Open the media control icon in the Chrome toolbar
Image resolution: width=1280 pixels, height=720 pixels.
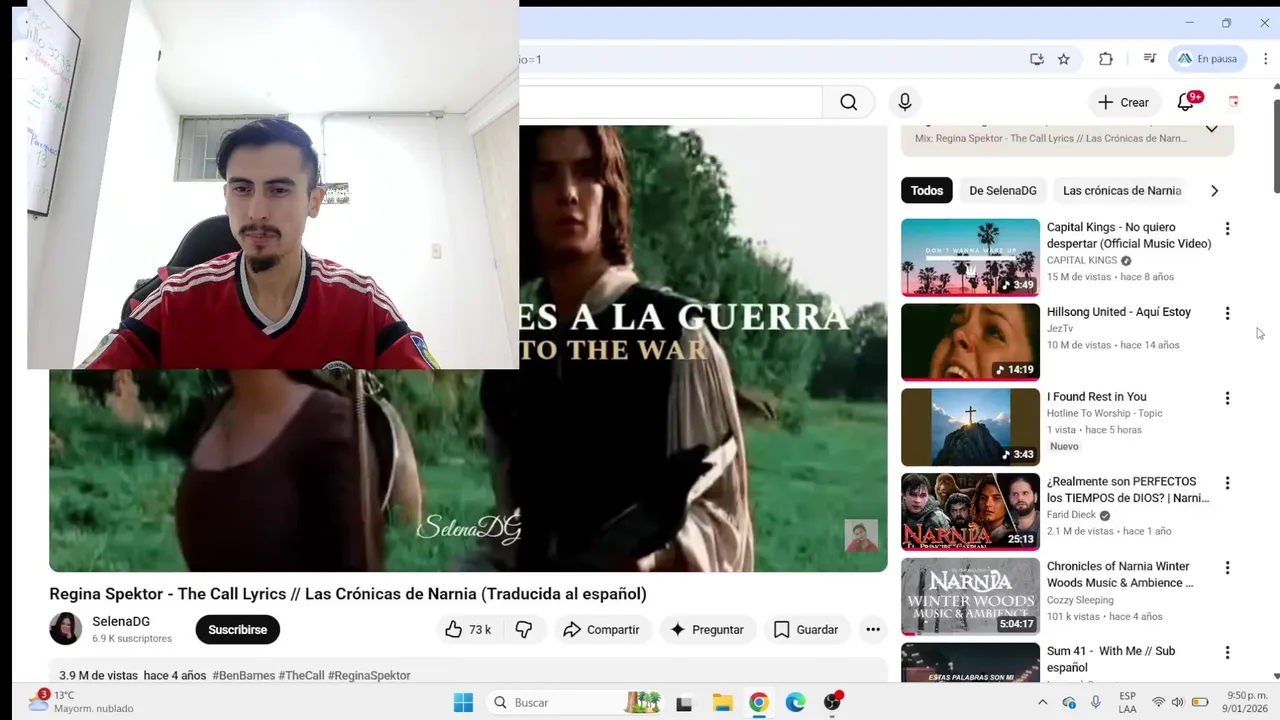point(1150,59)
